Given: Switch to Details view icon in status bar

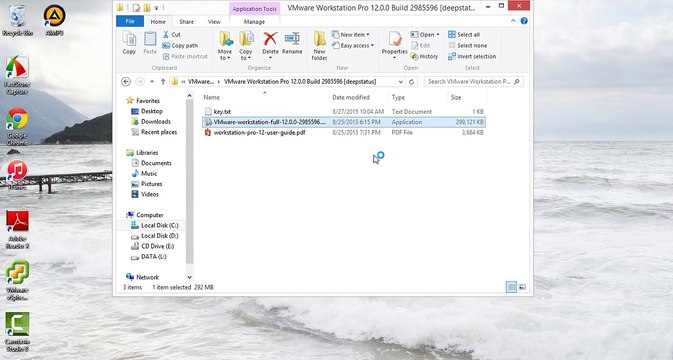Looking at the screenshot, I should click(511, 287).
